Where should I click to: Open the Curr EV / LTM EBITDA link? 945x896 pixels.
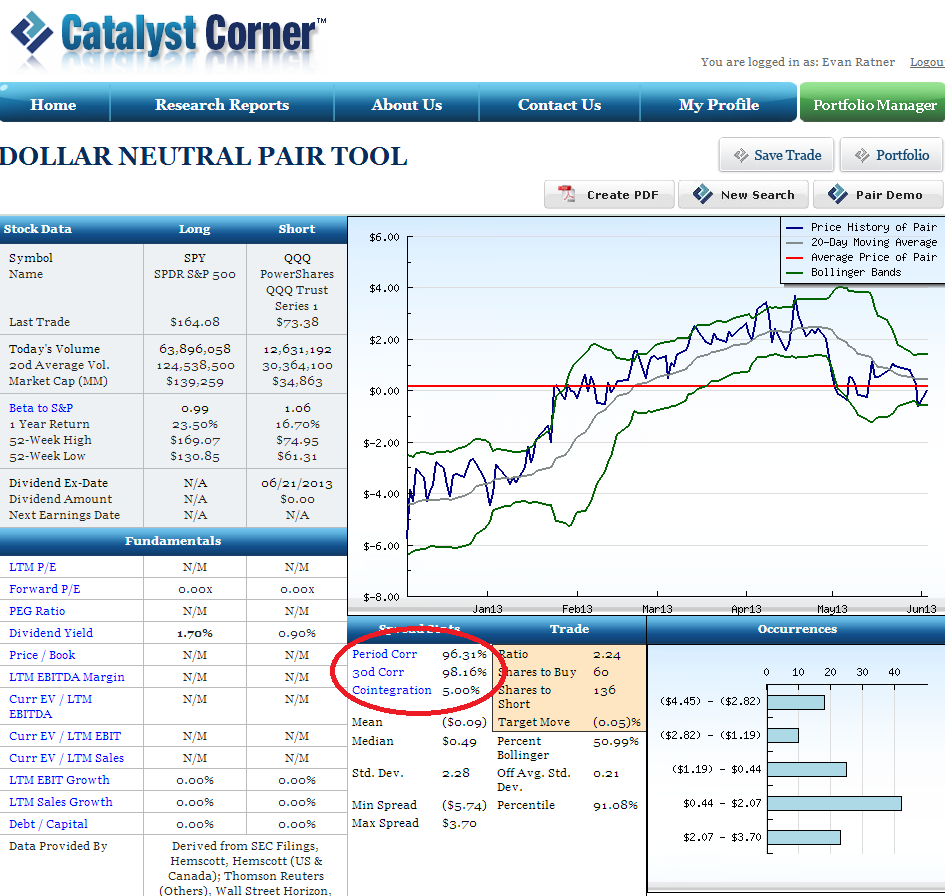point(51,706)
